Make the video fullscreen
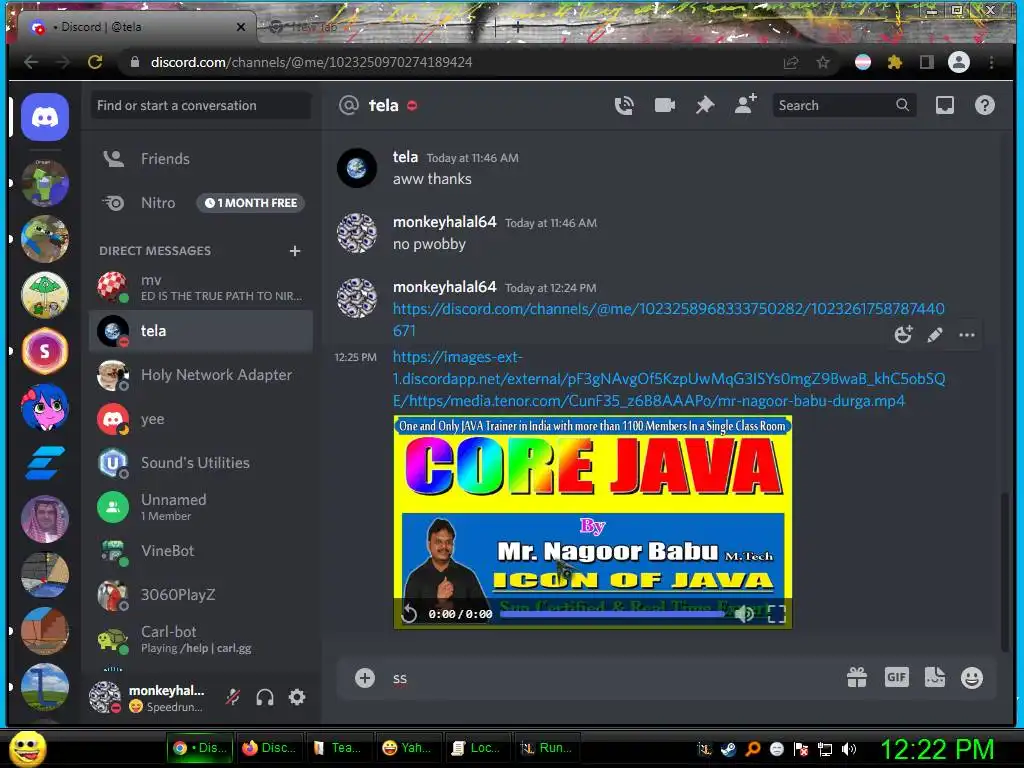Viewport: 1024px width, 768px height. click(x=776, y=614)
